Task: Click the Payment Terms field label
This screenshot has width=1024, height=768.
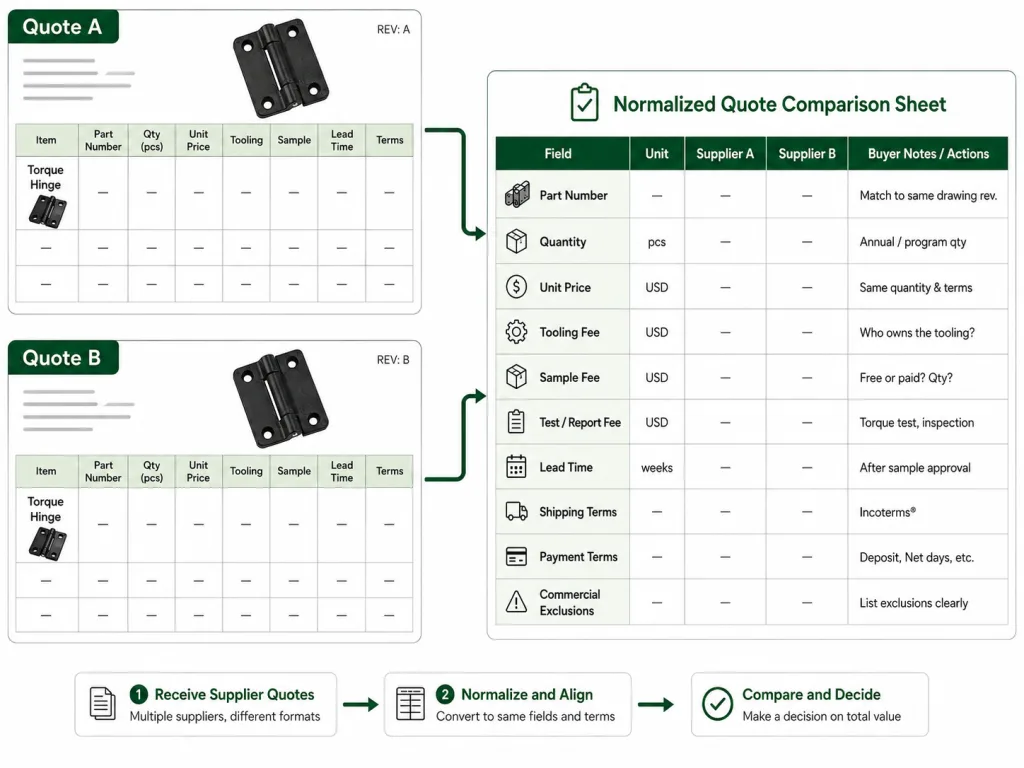Action: tap(578, 557)
